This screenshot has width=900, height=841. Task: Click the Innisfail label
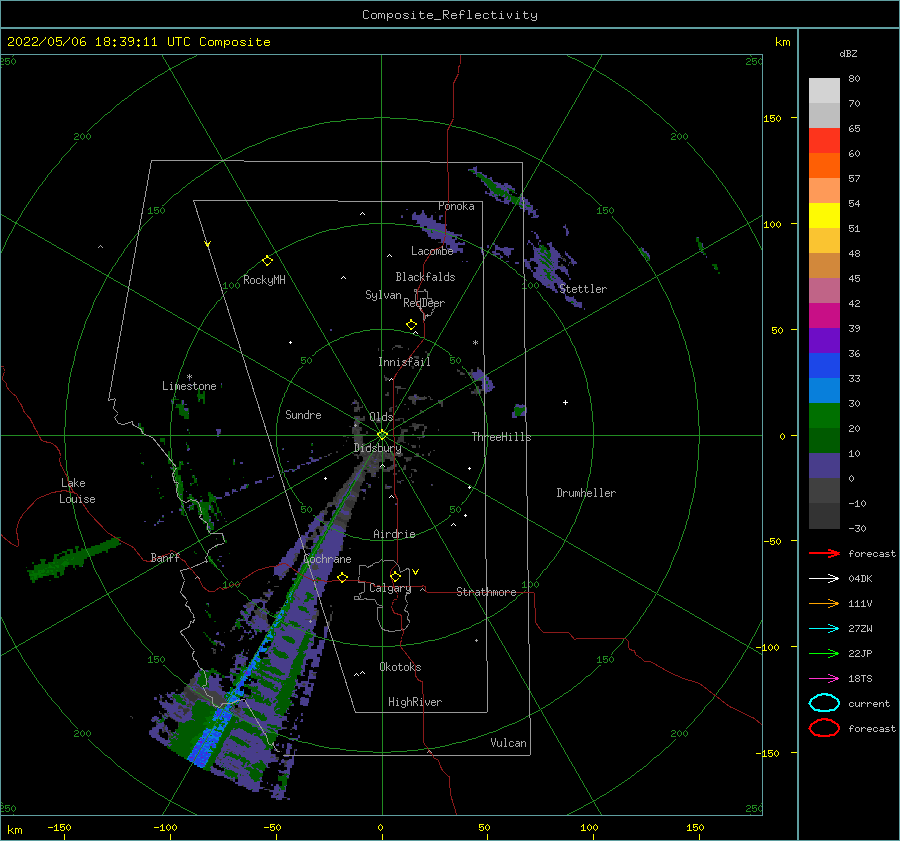tap(404, 362)
